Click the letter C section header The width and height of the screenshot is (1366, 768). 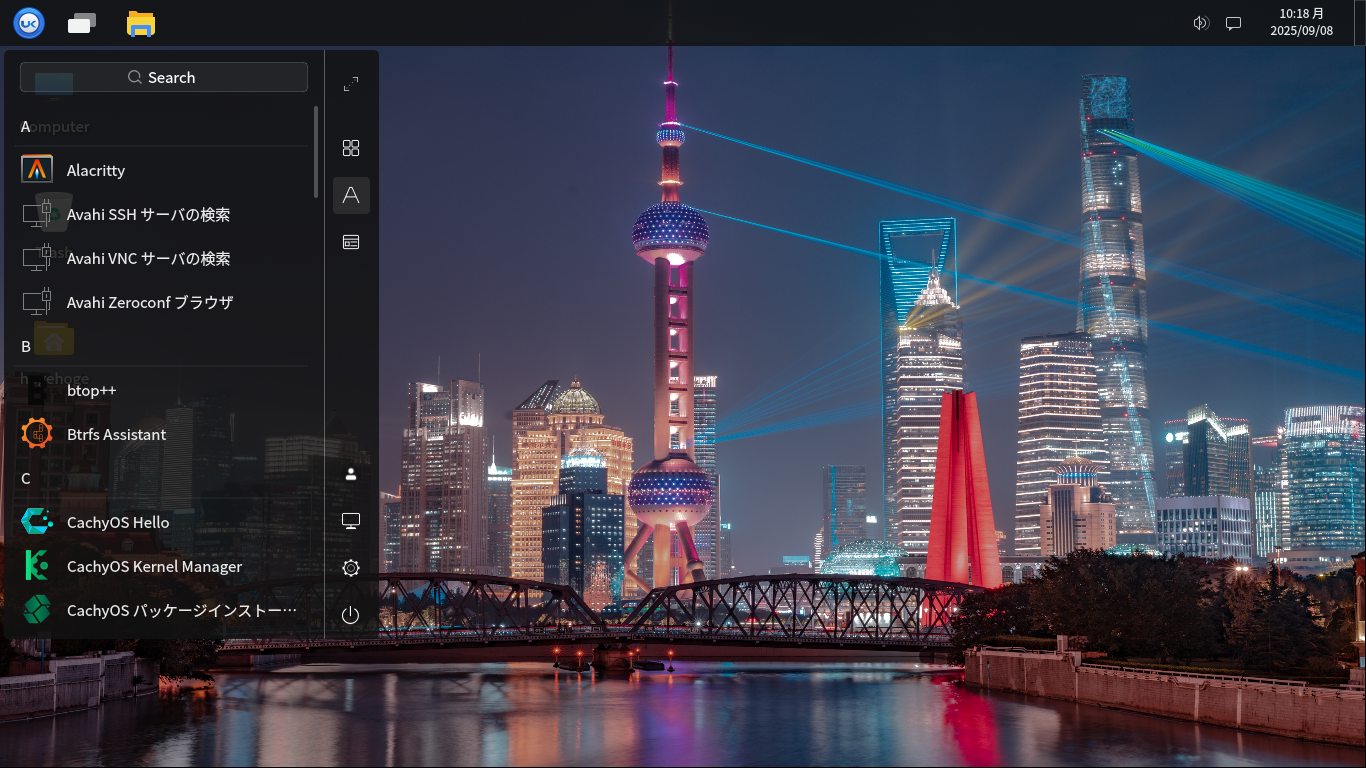coord(26,478)
